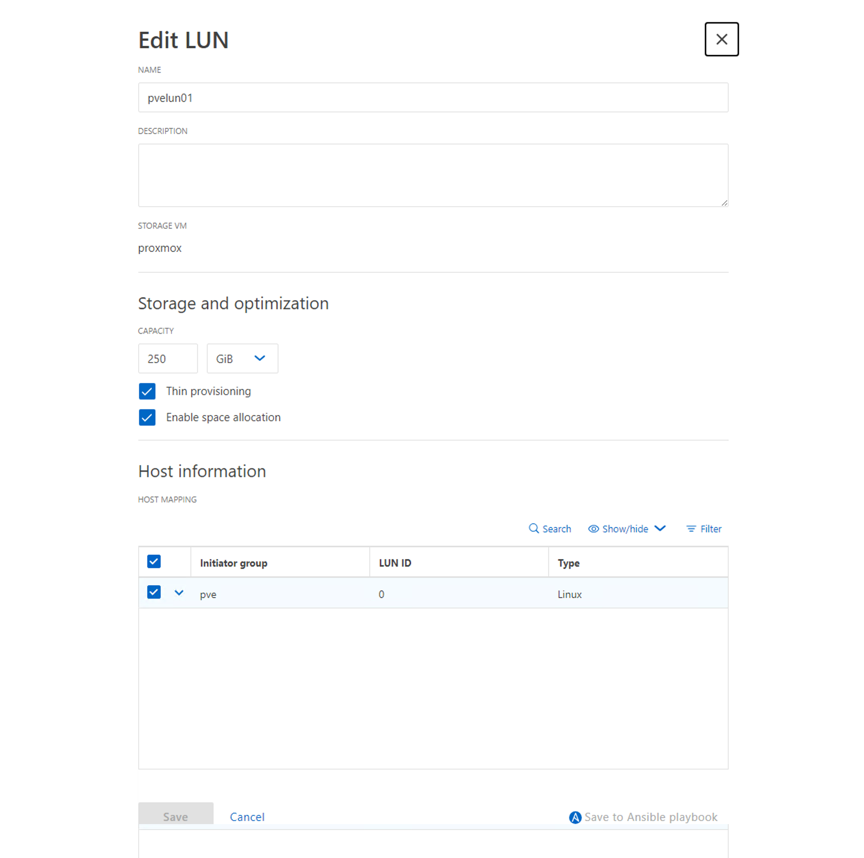
Task: Click the Save button
Action: [175, 817]
